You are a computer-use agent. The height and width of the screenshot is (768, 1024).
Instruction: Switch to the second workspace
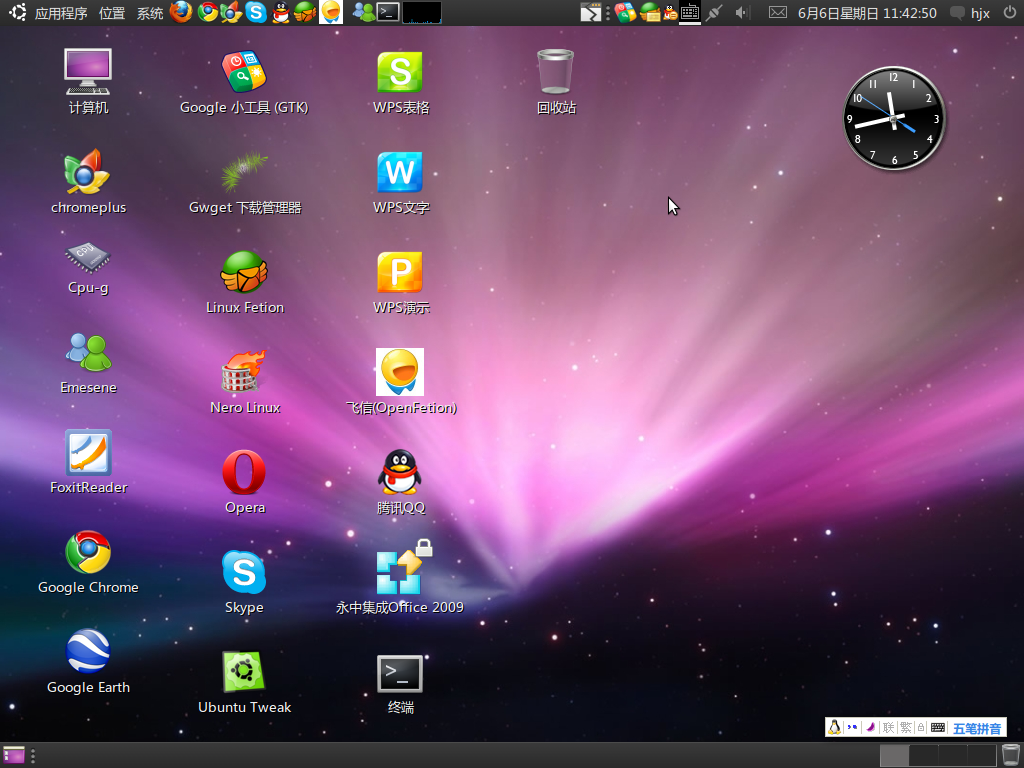[923, 755]
